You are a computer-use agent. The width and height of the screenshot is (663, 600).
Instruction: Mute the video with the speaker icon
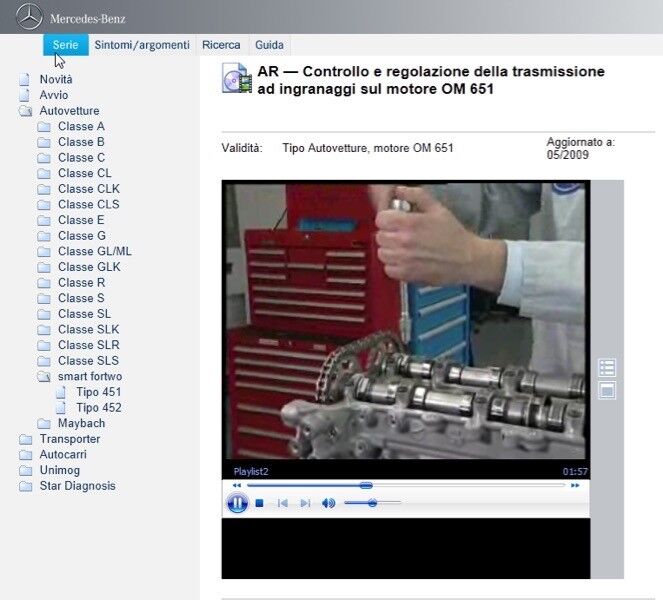[x=328, y=503]
